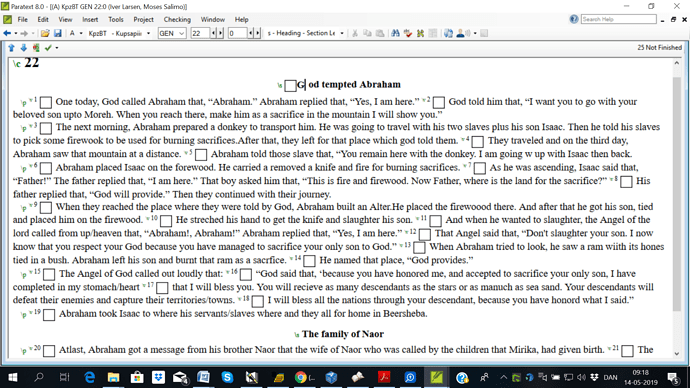Open the Checking menu
The width and height of the screenshot is (690, 388).
point(177,19)
